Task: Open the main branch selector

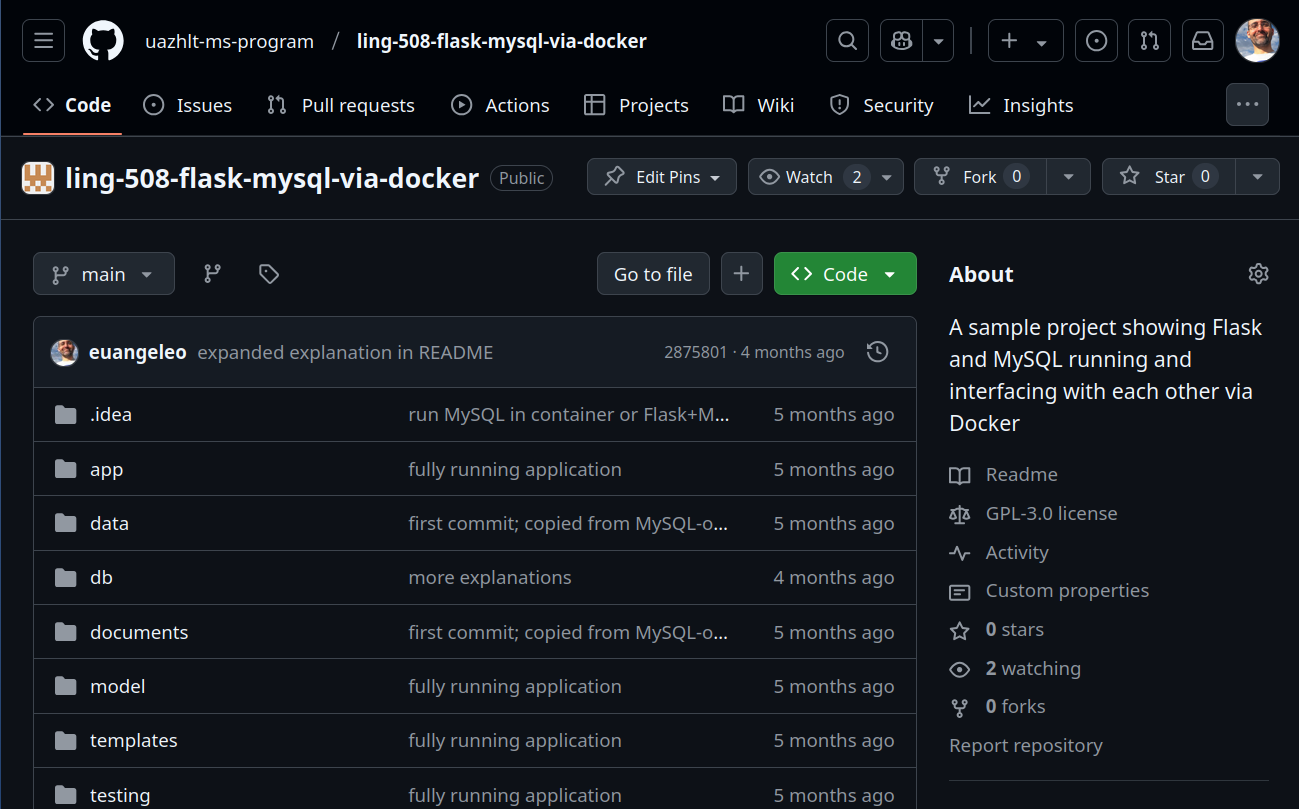Action: 104,274
